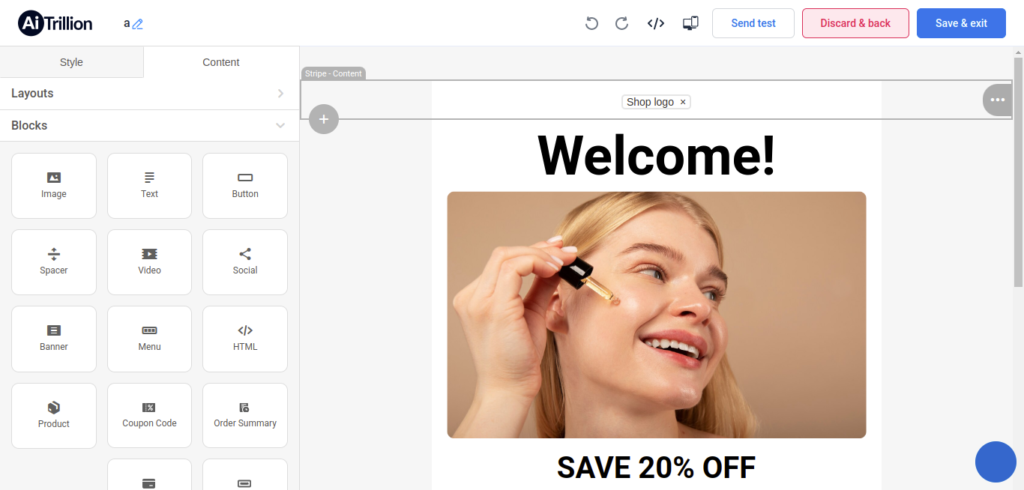Click Save & exit button
Viewport: 1024px width, 490px height.
pyautogui.click(x=961, y=24)
